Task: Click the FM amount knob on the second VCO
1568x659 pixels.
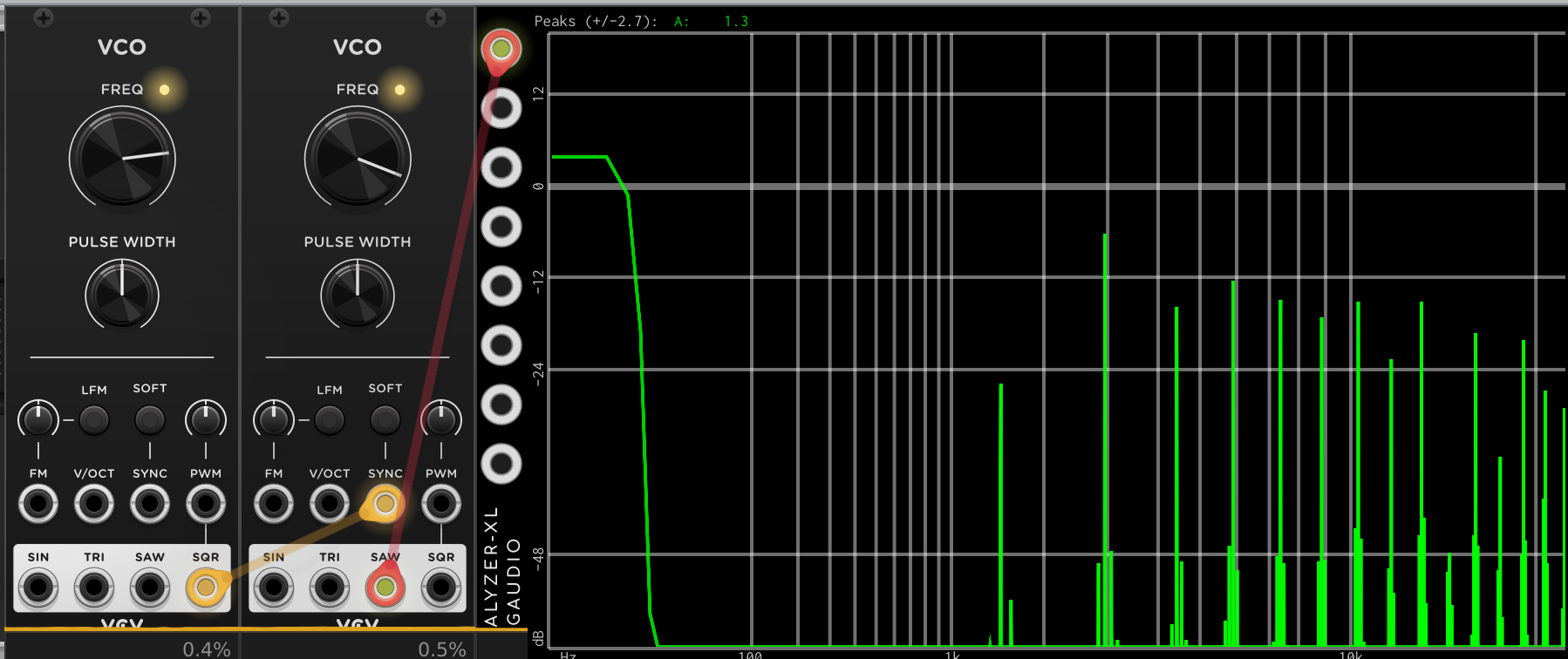Action: coord(274,419)
